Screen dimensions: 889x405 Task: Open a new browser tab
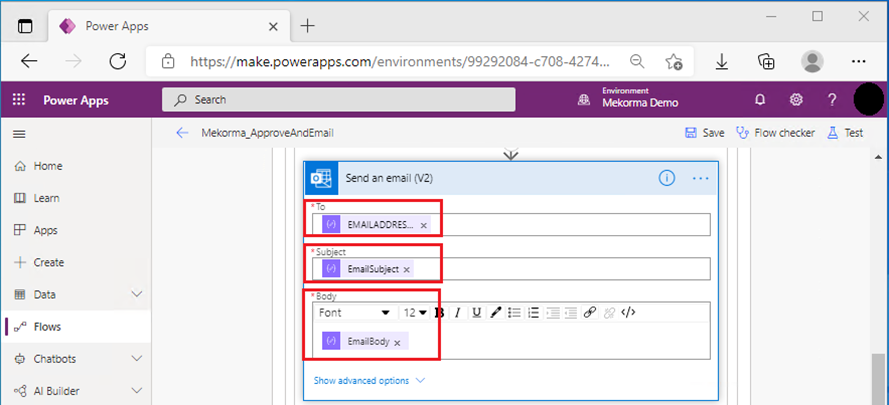pos(307,26)
